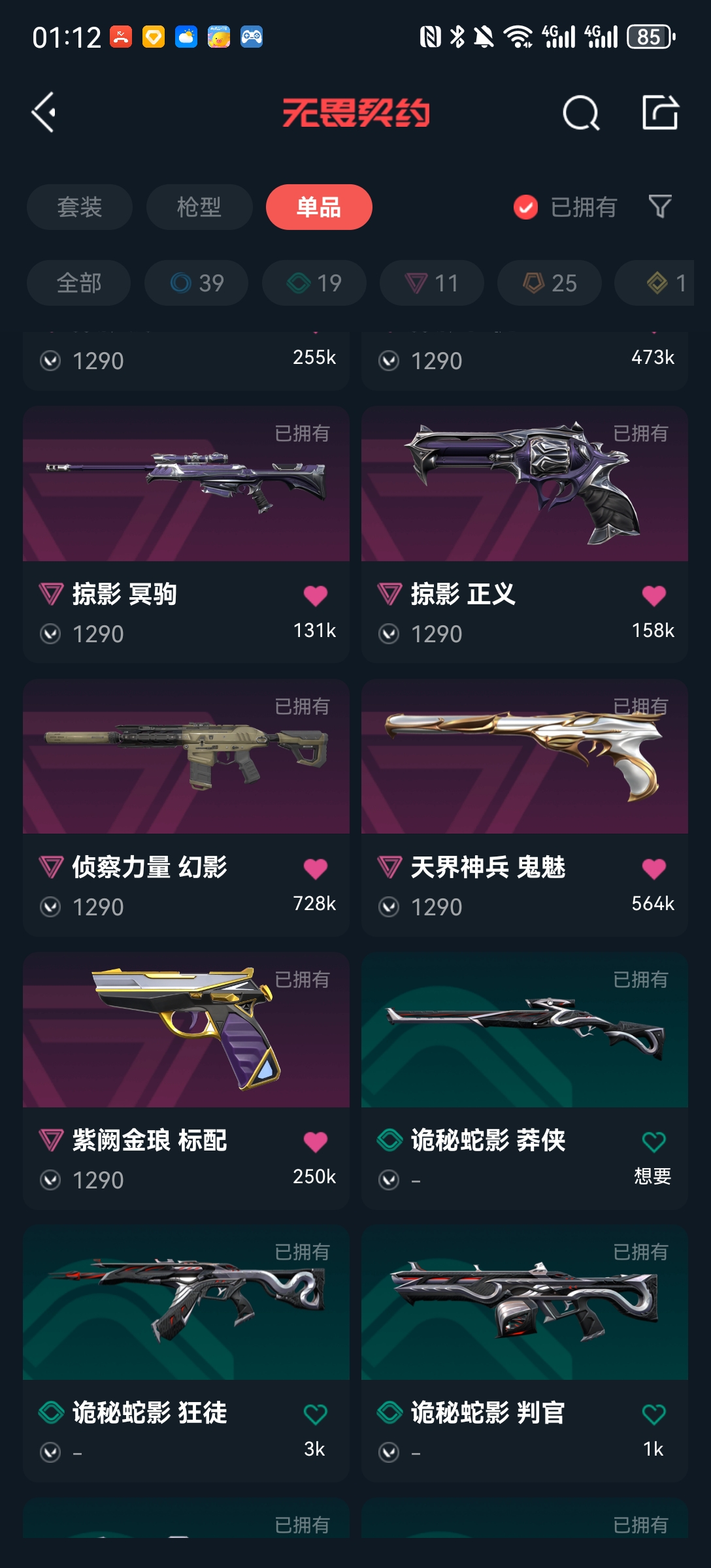Open the filter funnel icon
Viewport: 711px width, 1568px height.
click(x=660, y=206)
